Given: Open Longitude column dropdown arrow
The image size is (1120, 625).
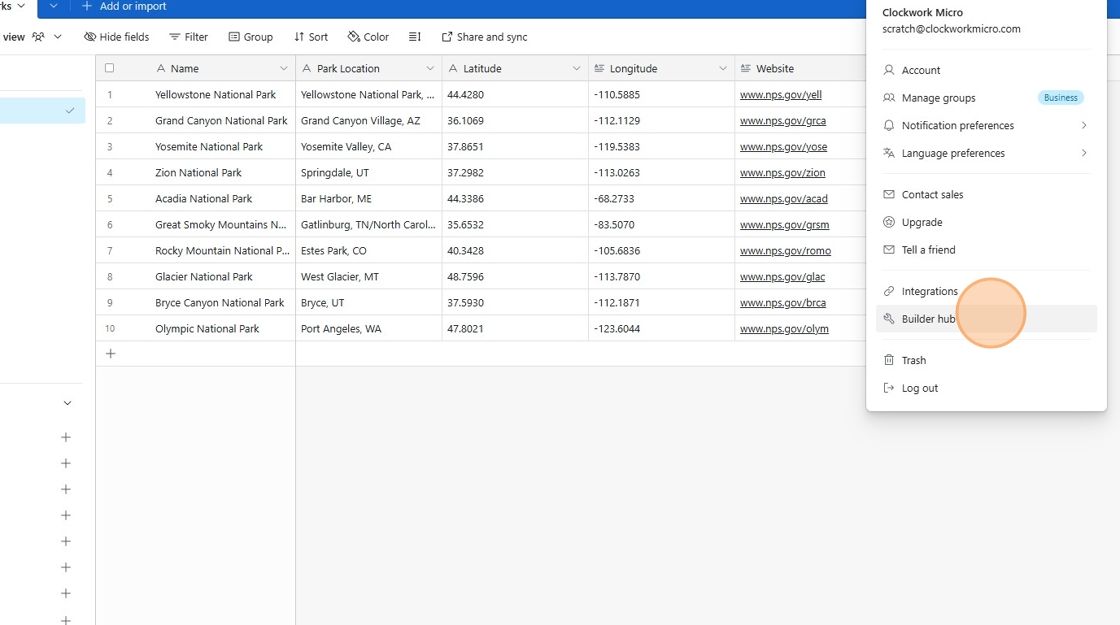Looking at the screenshot, I should pos(723,69).
